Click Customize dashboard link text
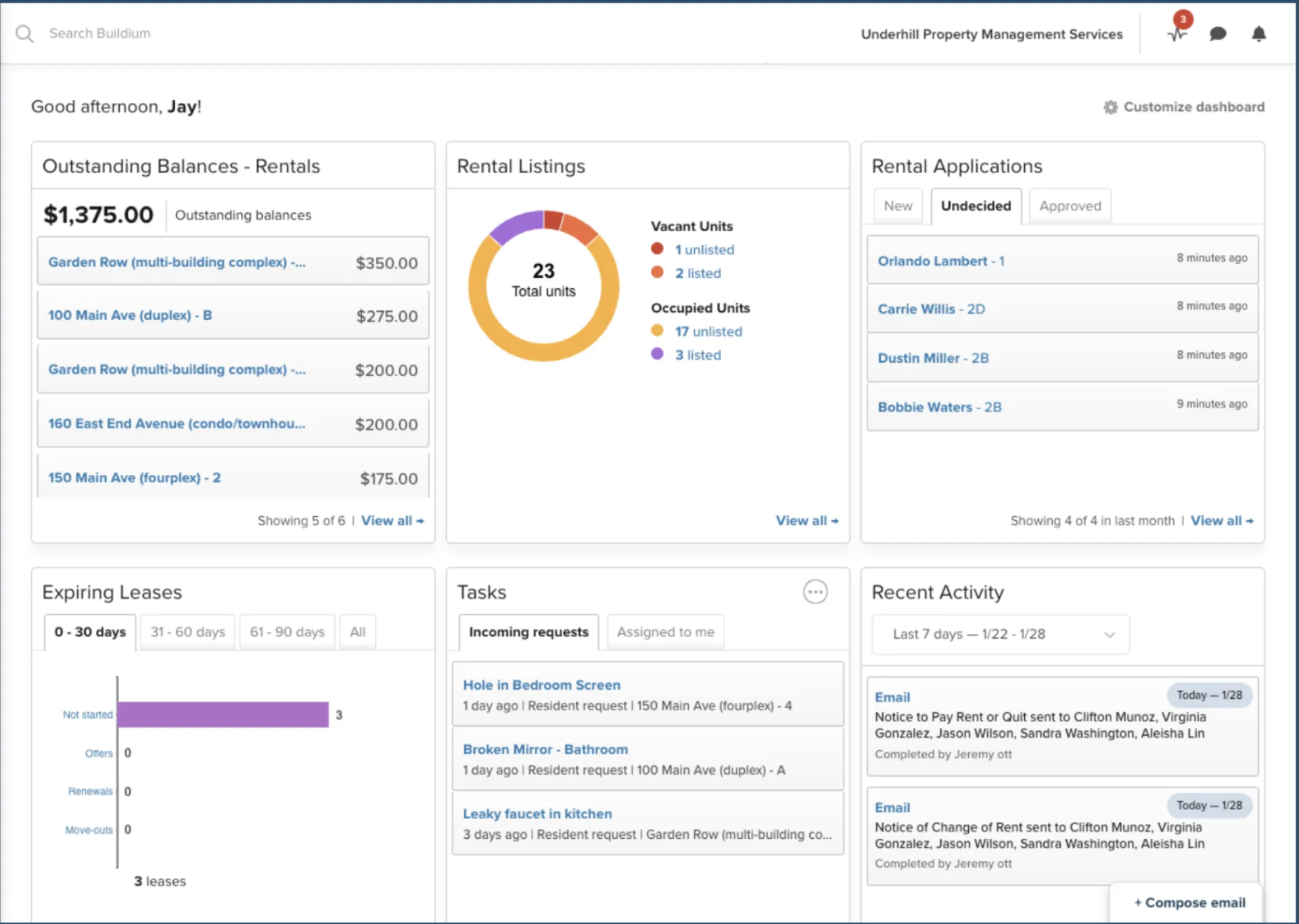 click(1193, 107)
